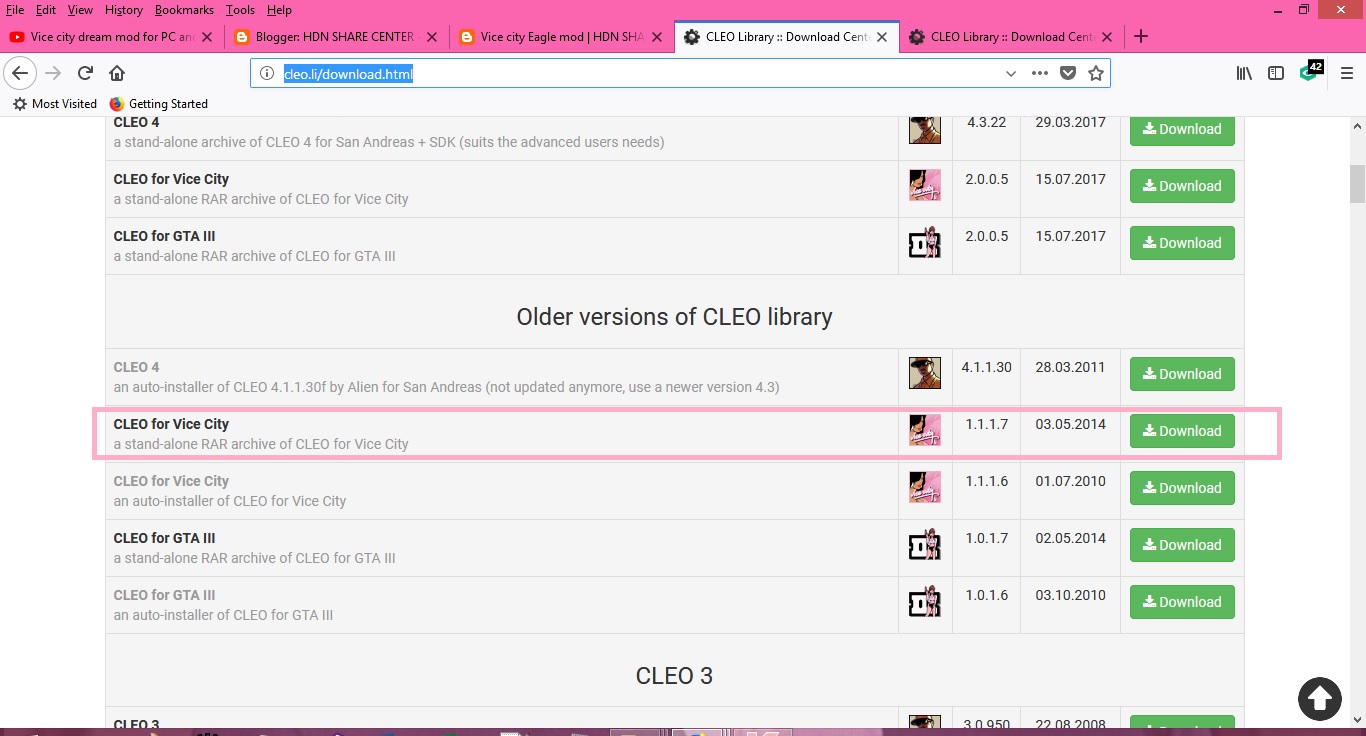Click Vice City icon in version 1.1.1.7 row
Screen dimensions: 1366x736
924,430
